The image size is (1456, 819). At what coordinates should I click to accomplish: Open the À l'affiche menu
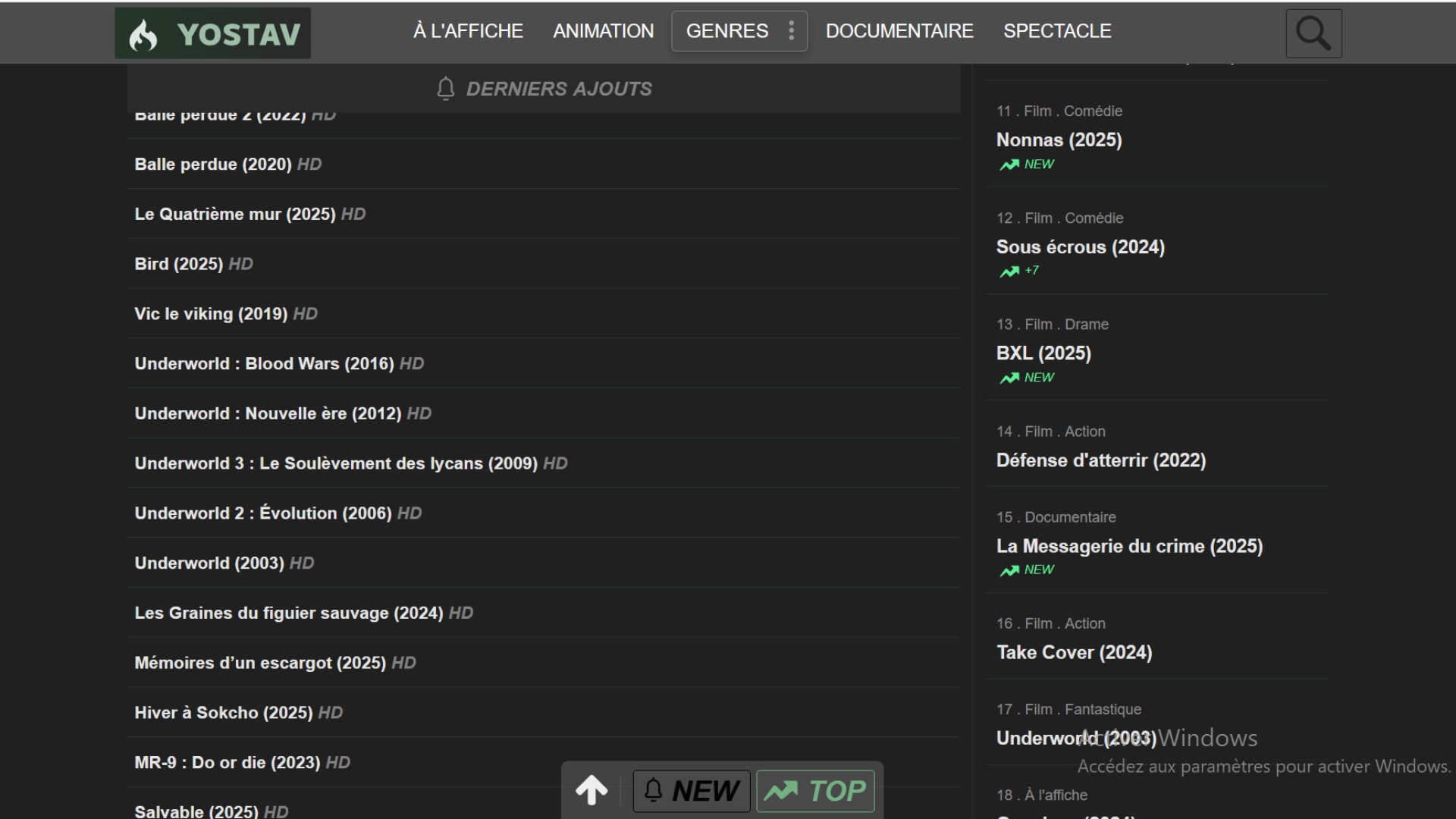click(468, 31)
